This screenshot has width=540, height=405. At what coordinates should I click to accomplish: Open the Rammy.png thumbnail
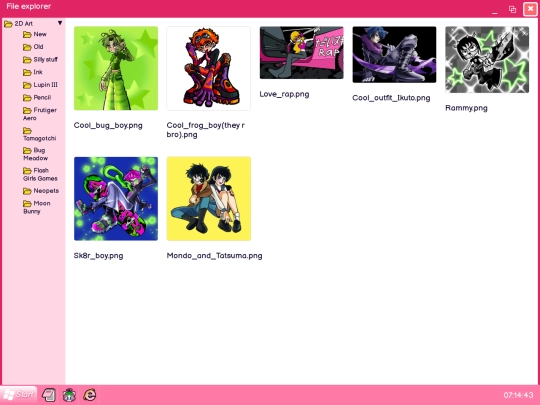(487, 59)
